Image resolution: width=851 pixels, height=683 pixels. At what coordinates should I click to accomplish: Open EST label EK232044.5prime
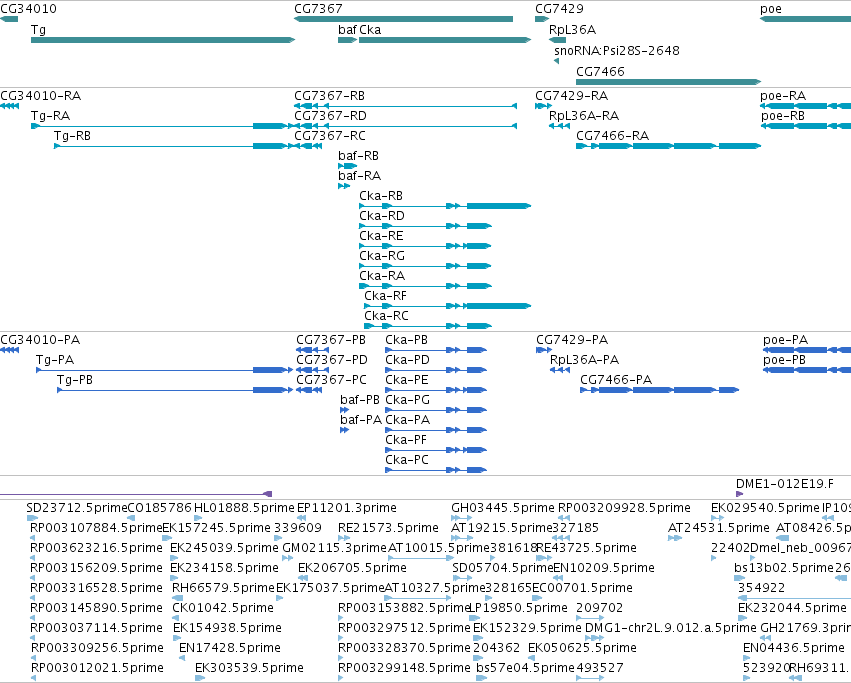tap(792, 608)
